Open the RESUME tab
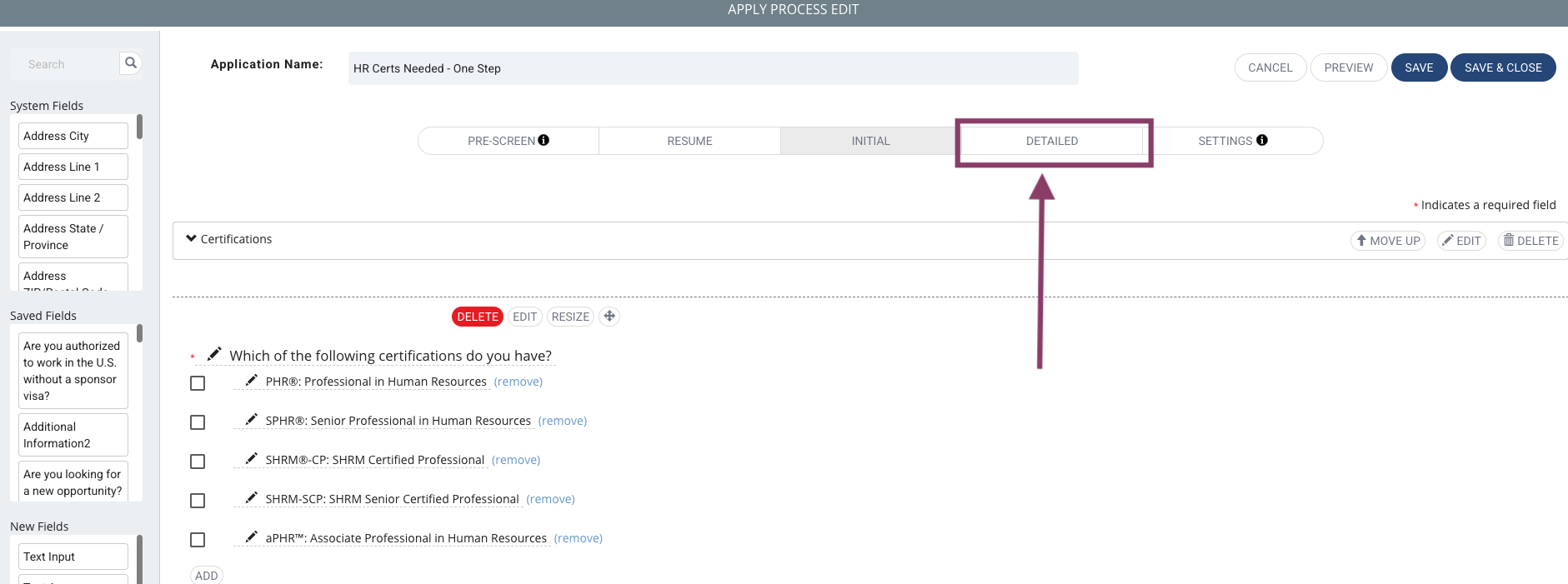1568x584 pixels. click(x=689, y=141)
